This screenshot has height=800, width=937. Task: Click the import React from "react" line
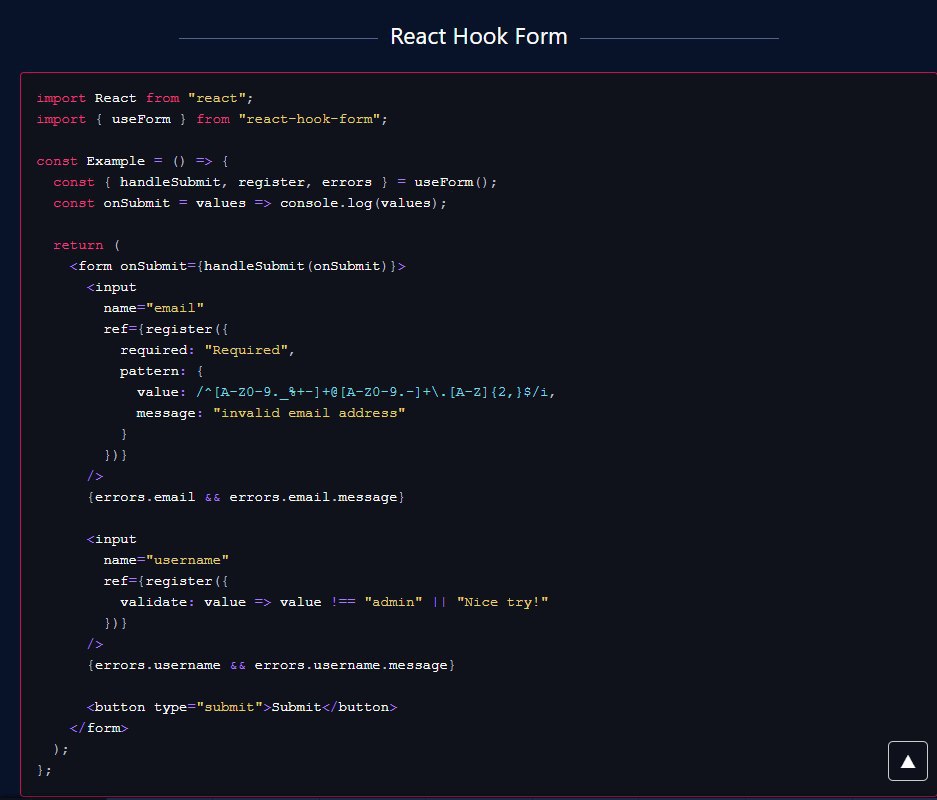[145, 98]
